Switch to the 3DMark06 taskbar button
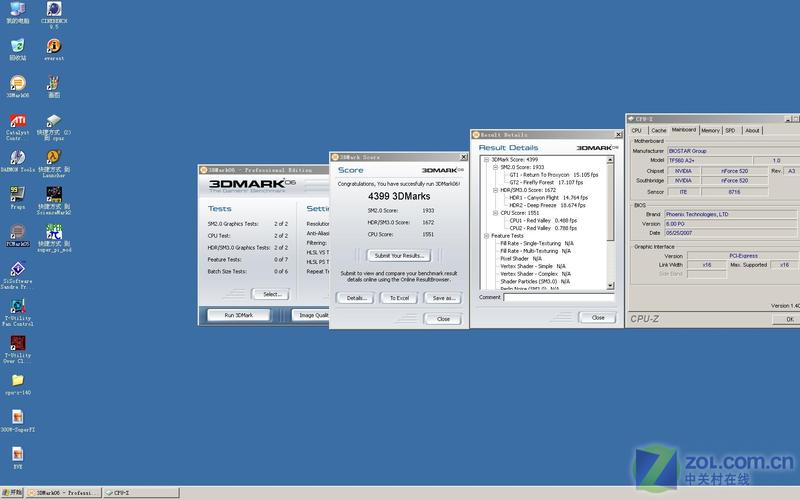This screenshot has height=500, width=800. pyautogui.click(x=63, y=493)
